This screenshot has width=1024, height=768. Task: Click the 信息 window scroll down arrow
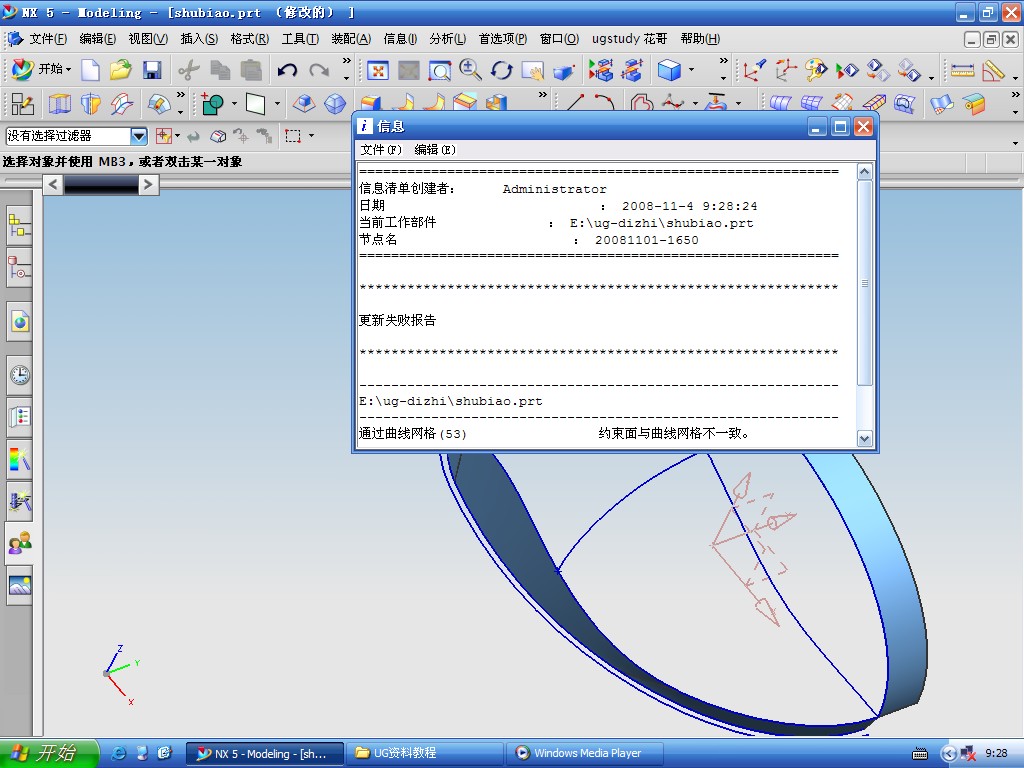click(x=865, y=439)
